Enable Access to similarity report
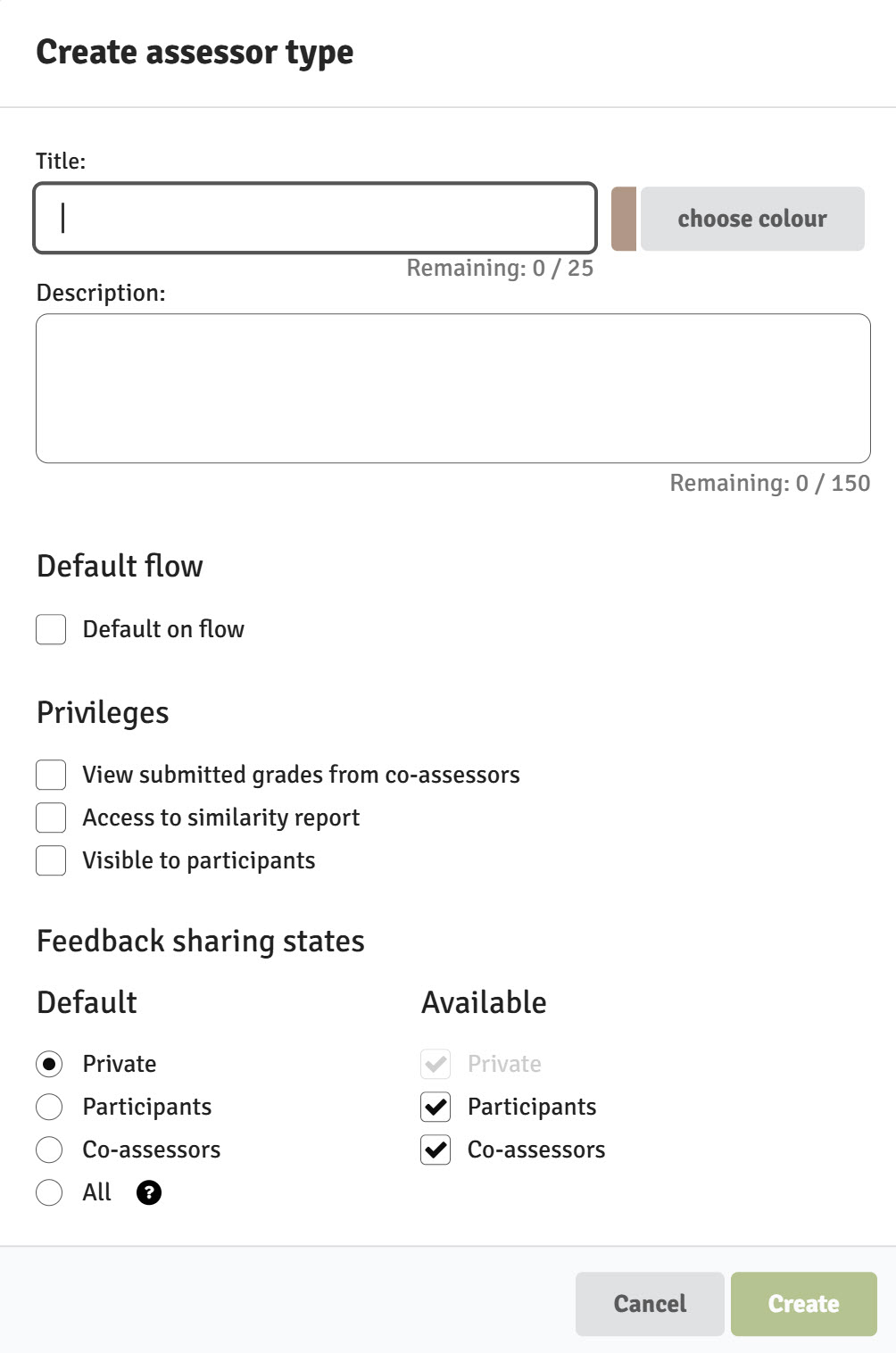 click(51, 818)
